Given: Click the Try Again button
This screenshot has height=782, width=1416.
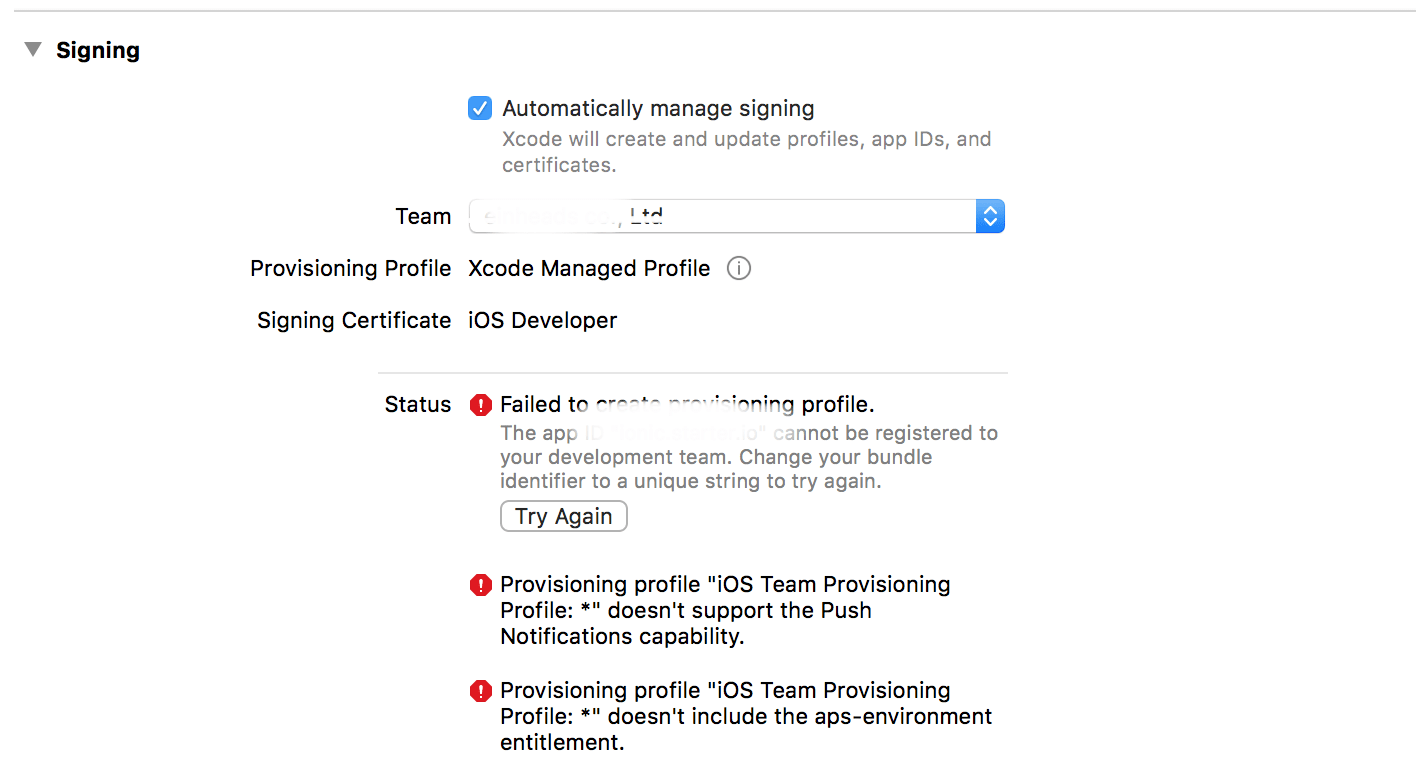Looking at the screenshot, I should pyautogui.click(x=564, y=516).
